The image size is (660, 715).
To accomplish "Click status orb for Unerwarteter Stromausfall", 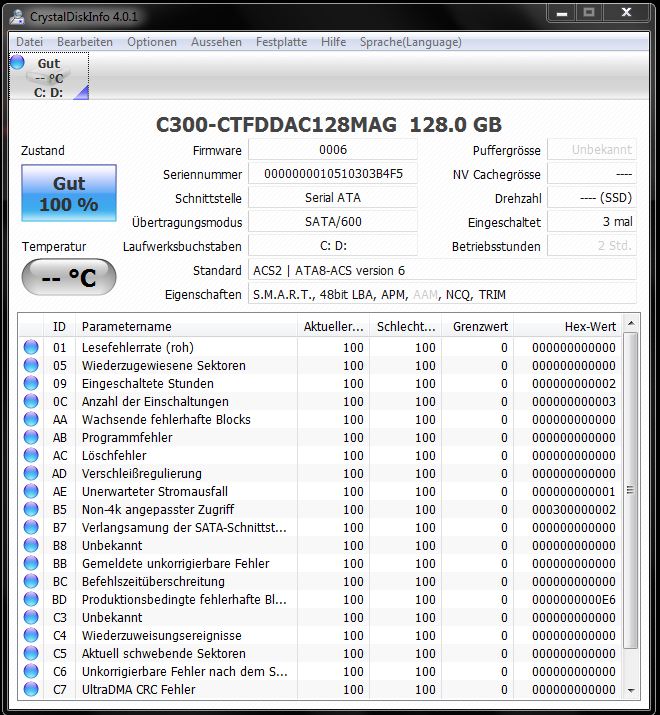I will point(31,492).
